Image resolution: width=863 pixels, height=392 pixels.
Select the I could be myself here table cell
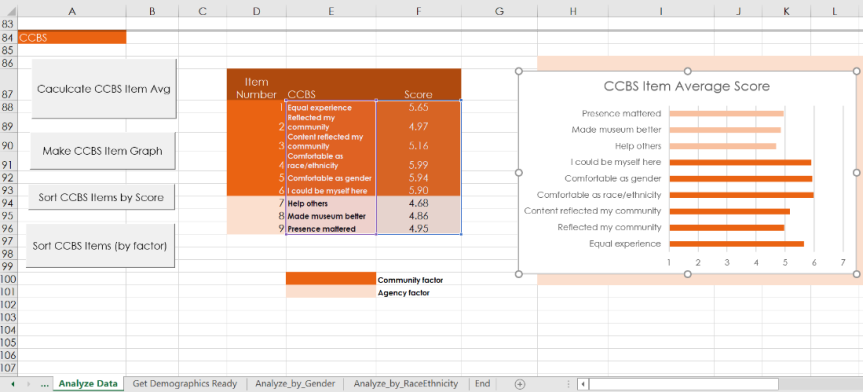click(331, 190)
